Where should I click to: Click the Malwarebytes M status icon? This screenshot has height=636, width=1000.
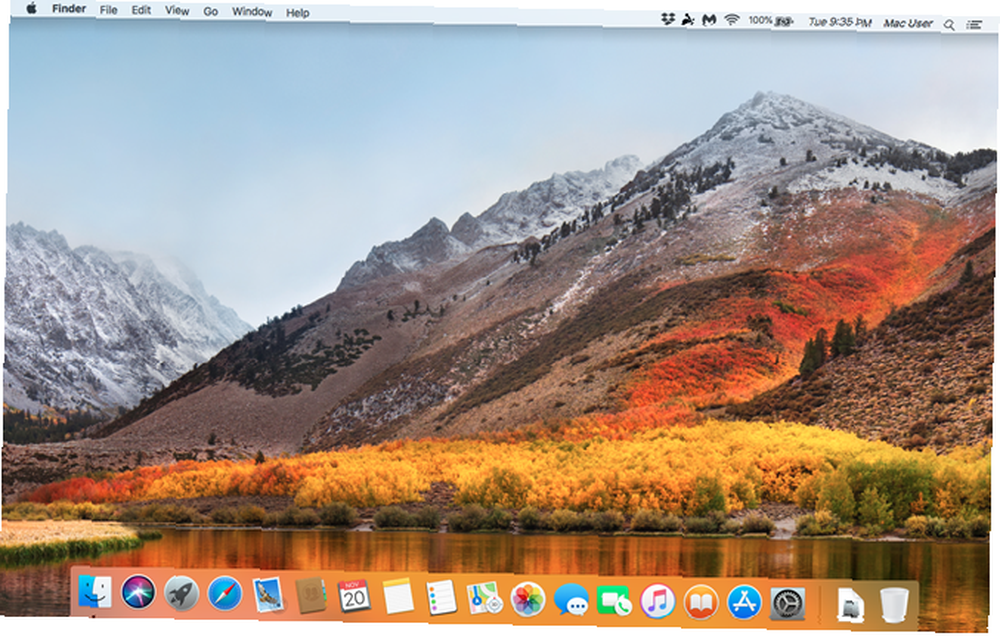(x=709, y=20)
